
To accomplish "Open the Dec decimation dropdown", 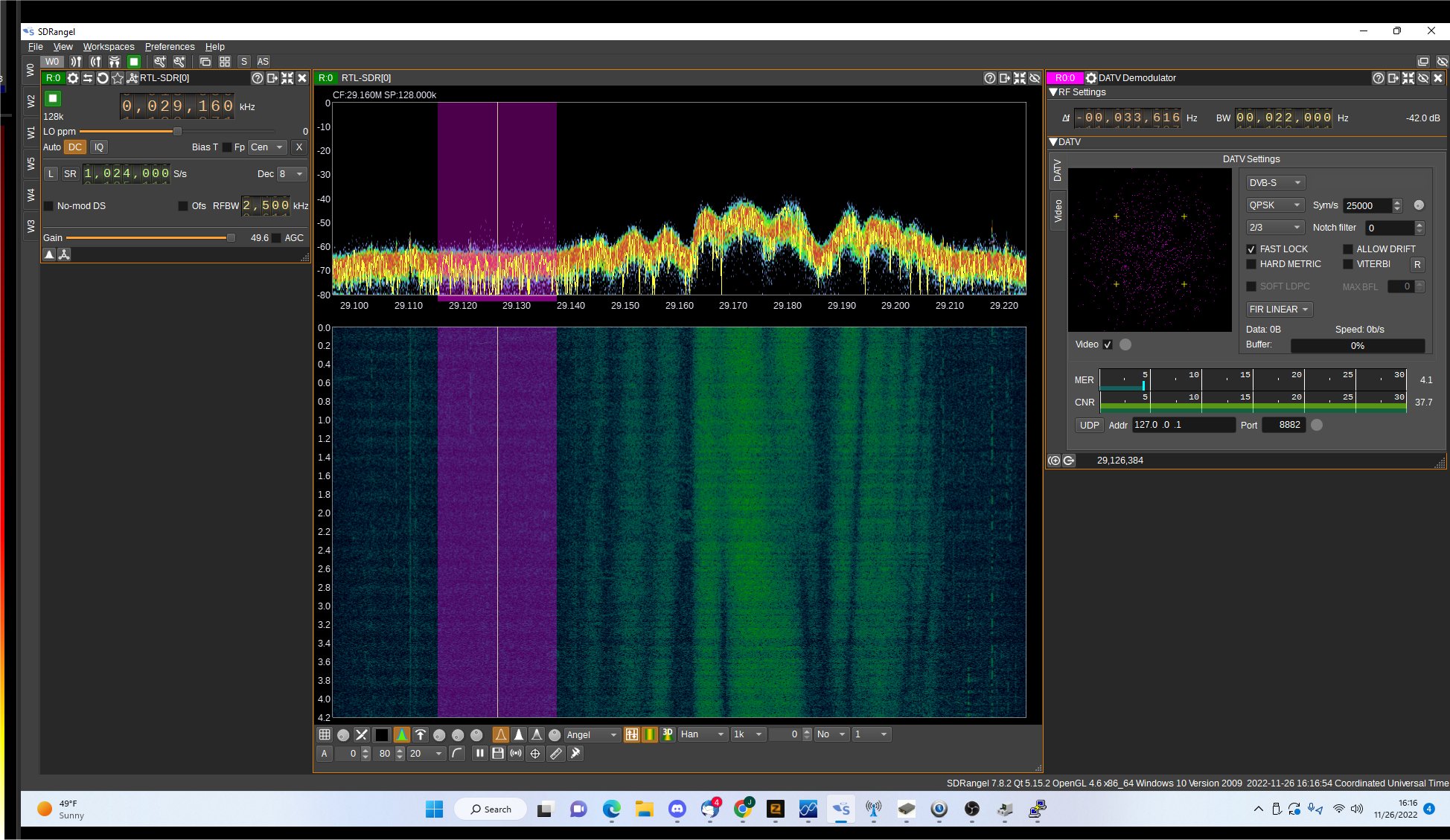I will pyautogui.click(x=292, y=174).
